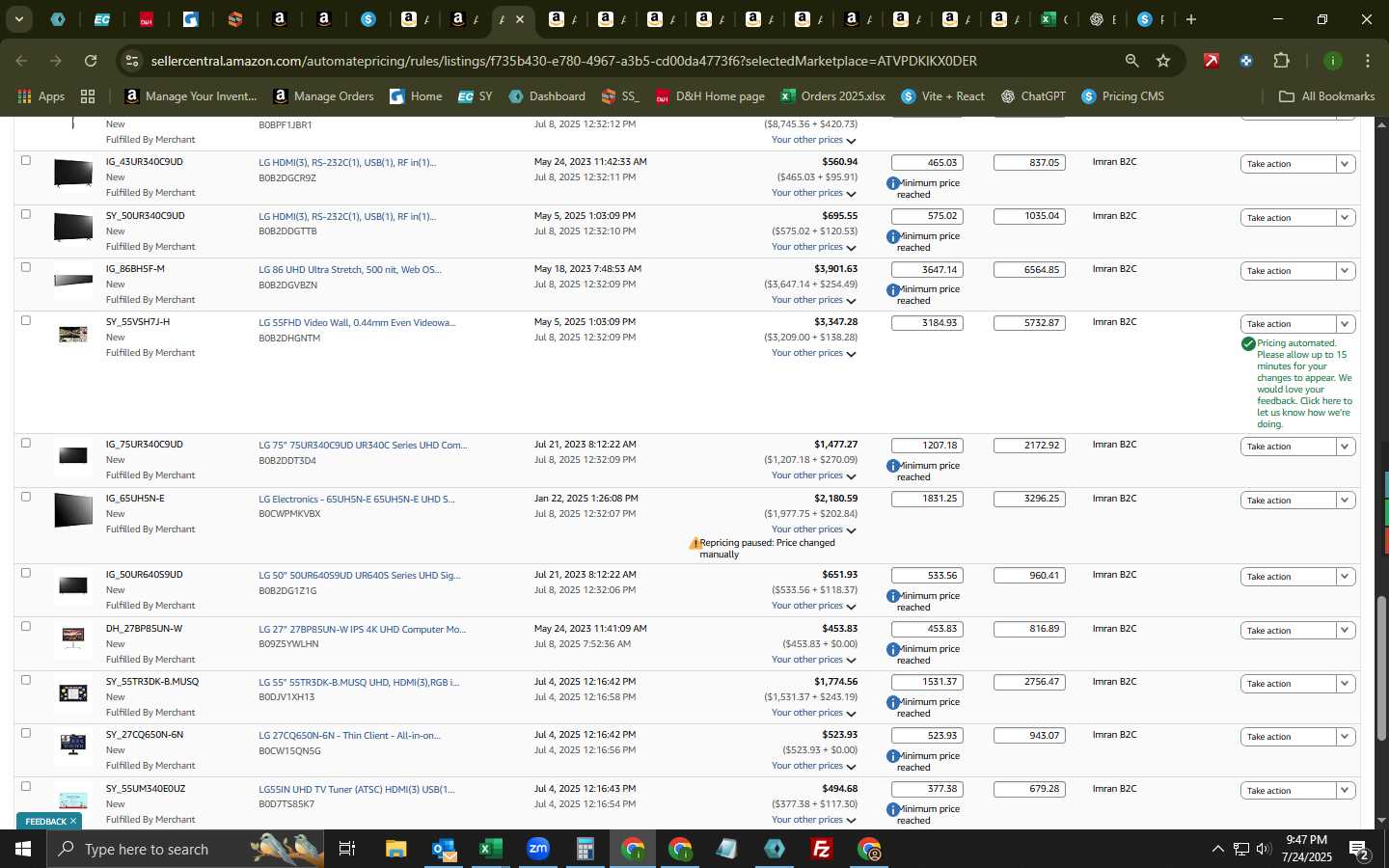Open FileZilla from the taskbar
This screenshot has height=868, width=1389.
822,849
